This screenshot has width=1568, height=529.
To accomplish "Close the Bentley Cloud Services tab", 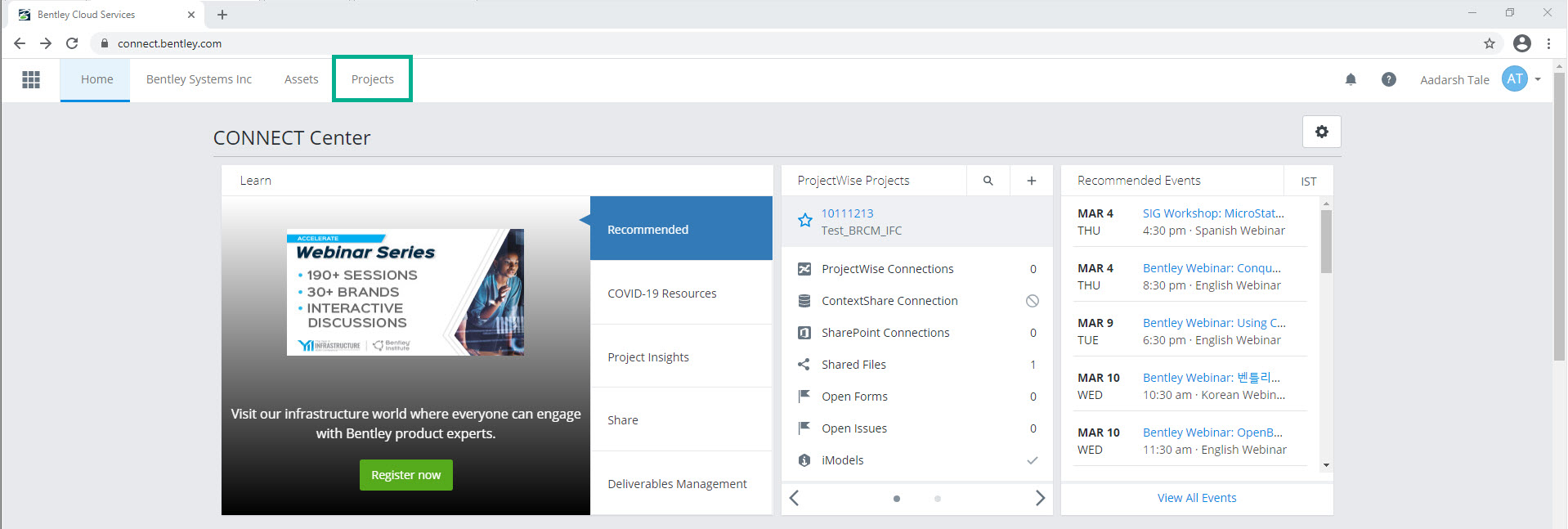I will [x=191, y=15].
